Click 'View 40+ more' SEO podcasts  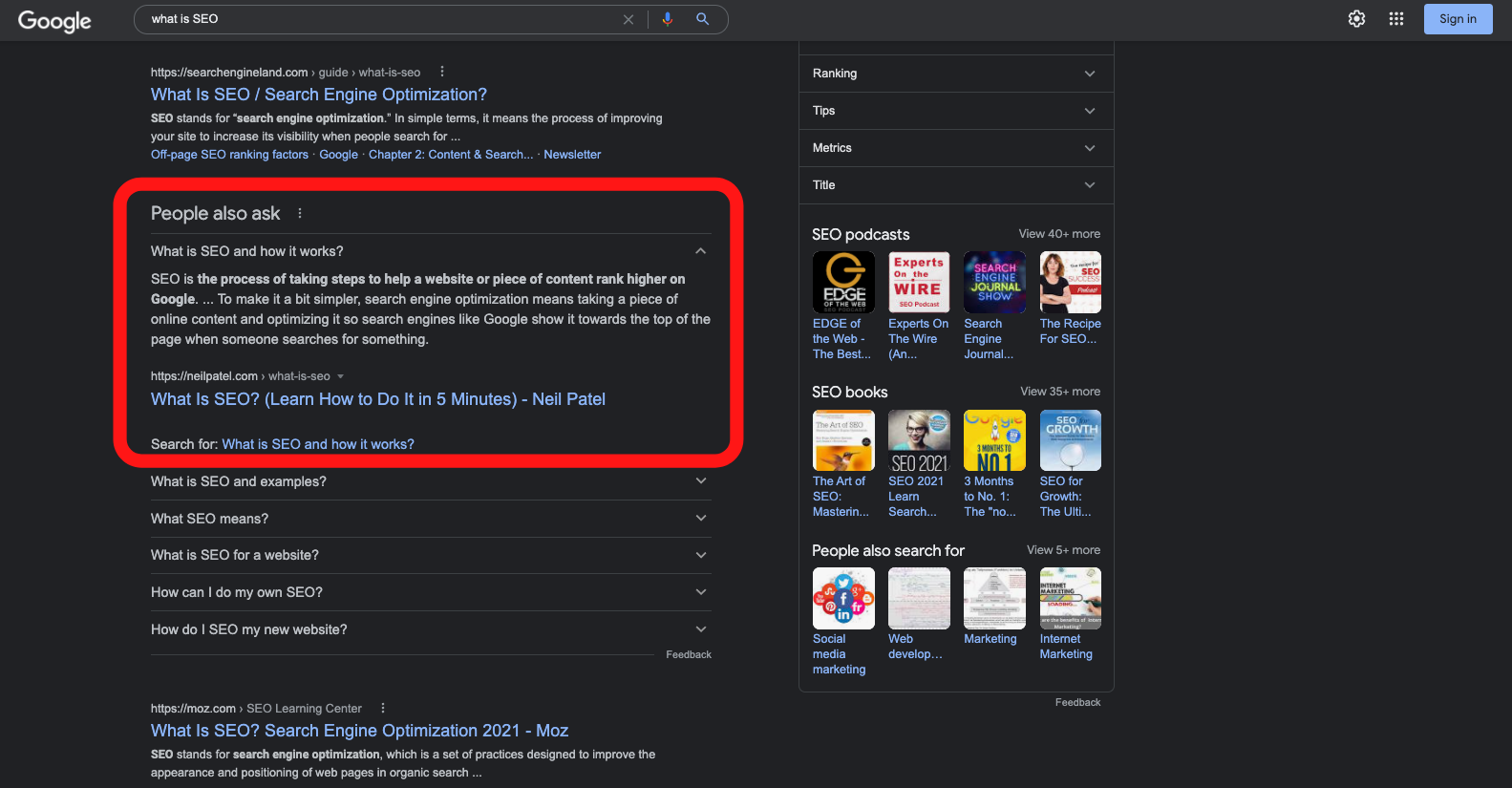(x=1059, y=234)
